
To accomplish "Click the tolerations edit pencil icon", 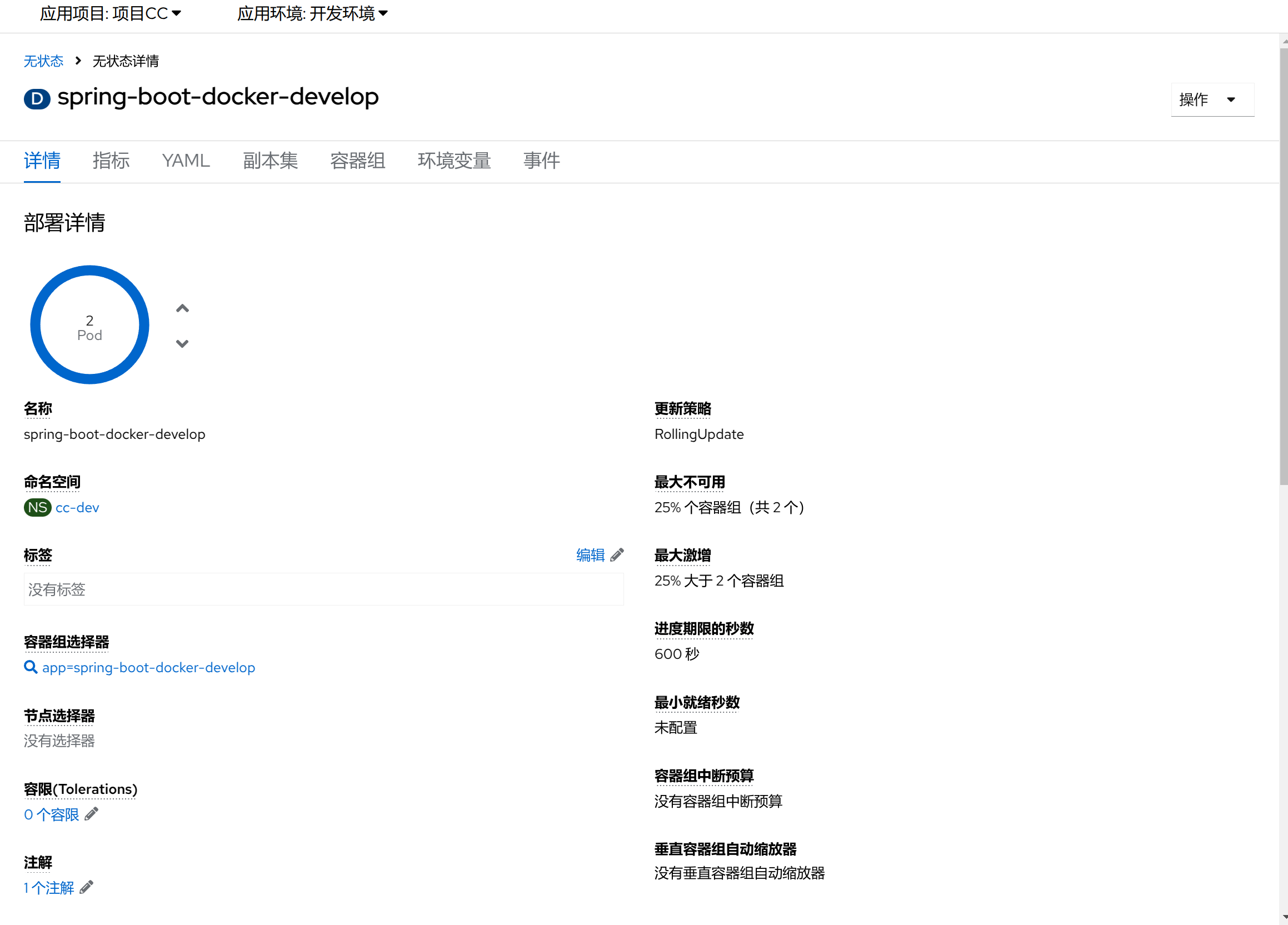I will (92, 814).
